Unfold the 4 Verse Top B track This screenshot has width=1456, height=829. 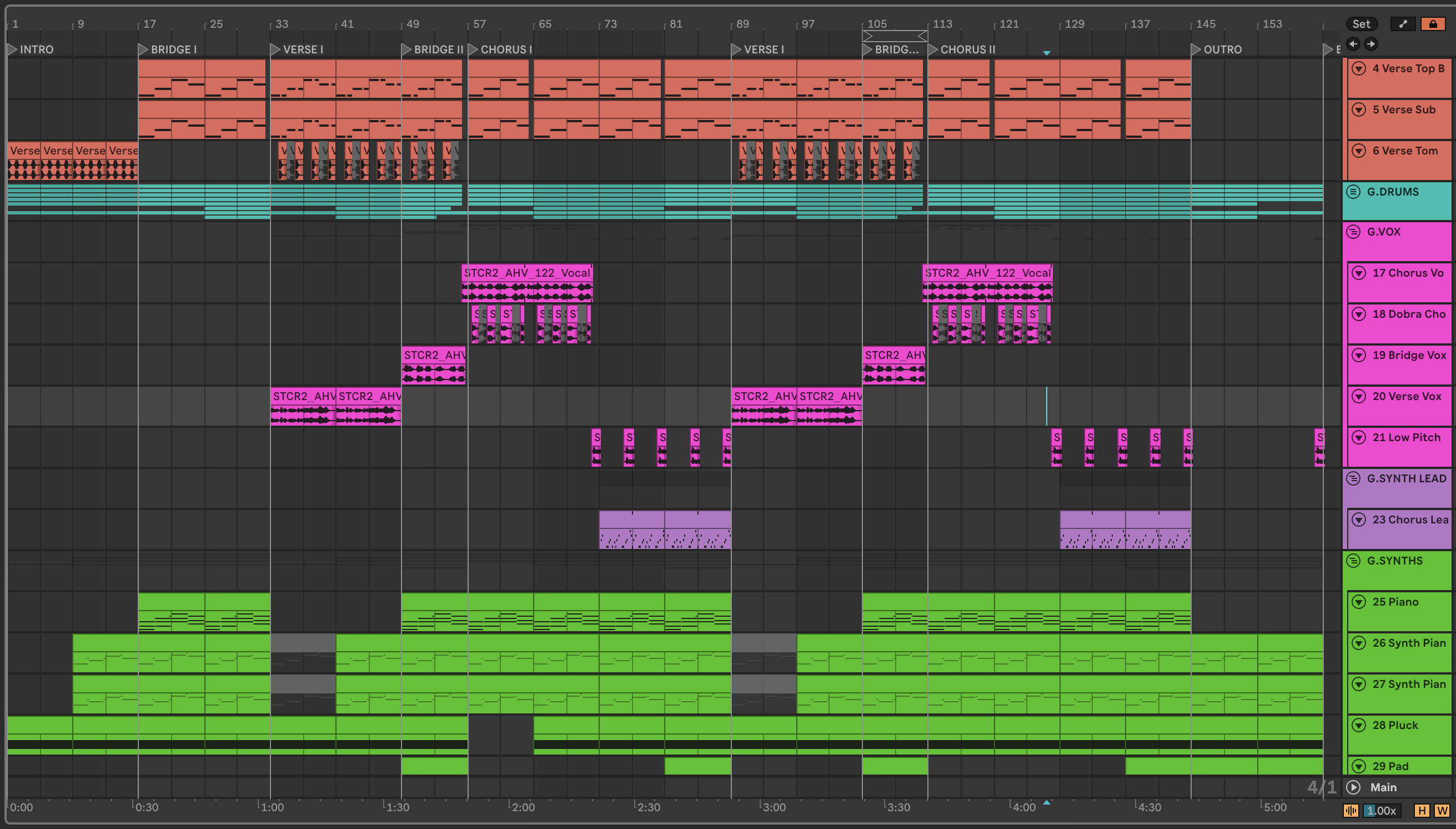click(x=1359, y=68)
